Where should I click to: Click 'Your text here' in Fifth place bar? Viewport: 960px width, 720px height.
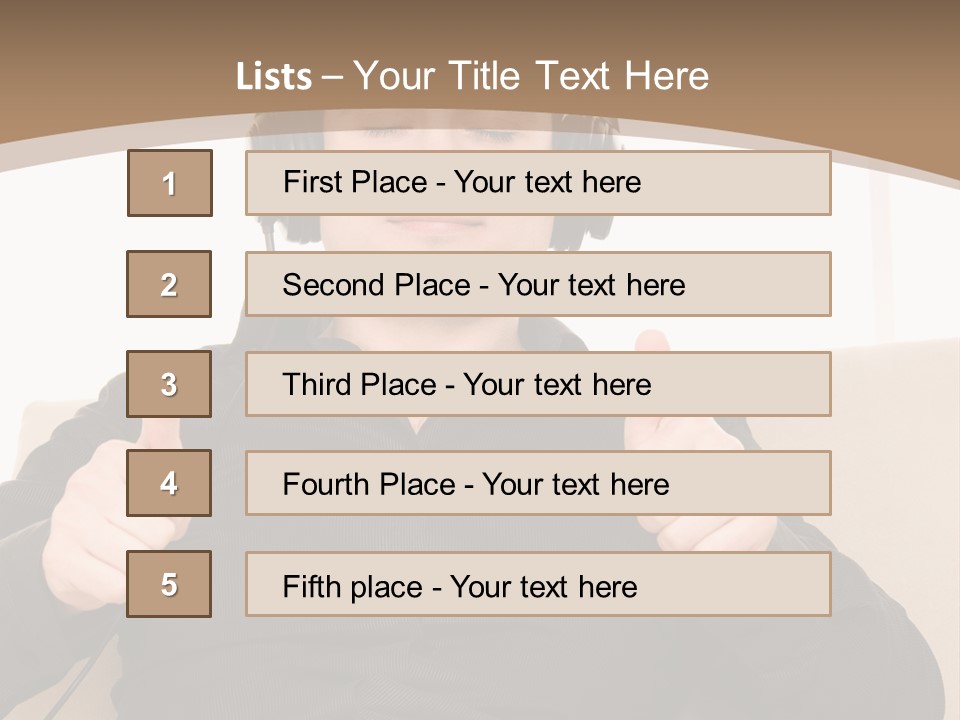click(543, 586)
